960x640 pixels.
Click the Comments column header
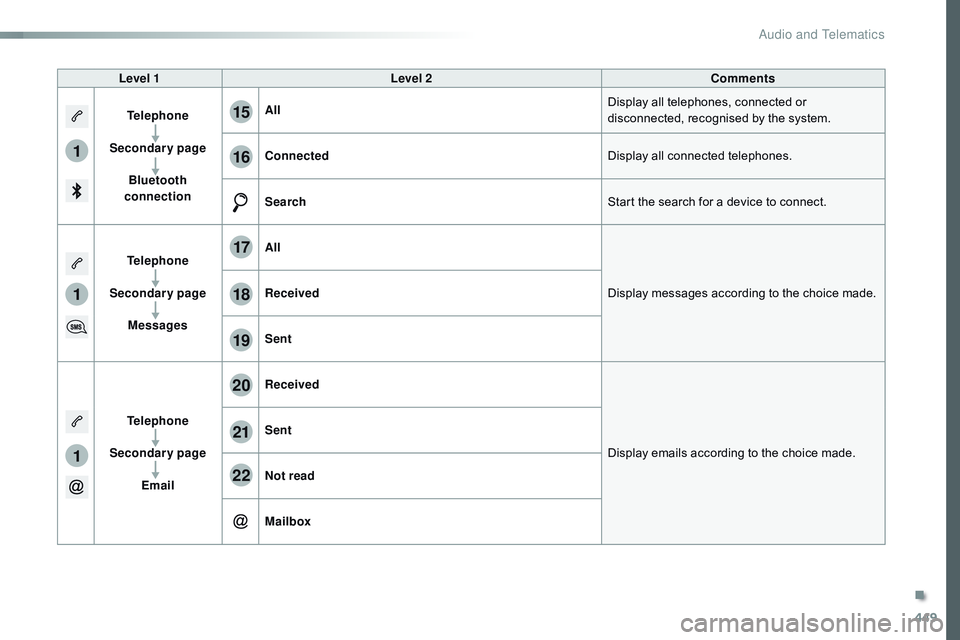742,78
